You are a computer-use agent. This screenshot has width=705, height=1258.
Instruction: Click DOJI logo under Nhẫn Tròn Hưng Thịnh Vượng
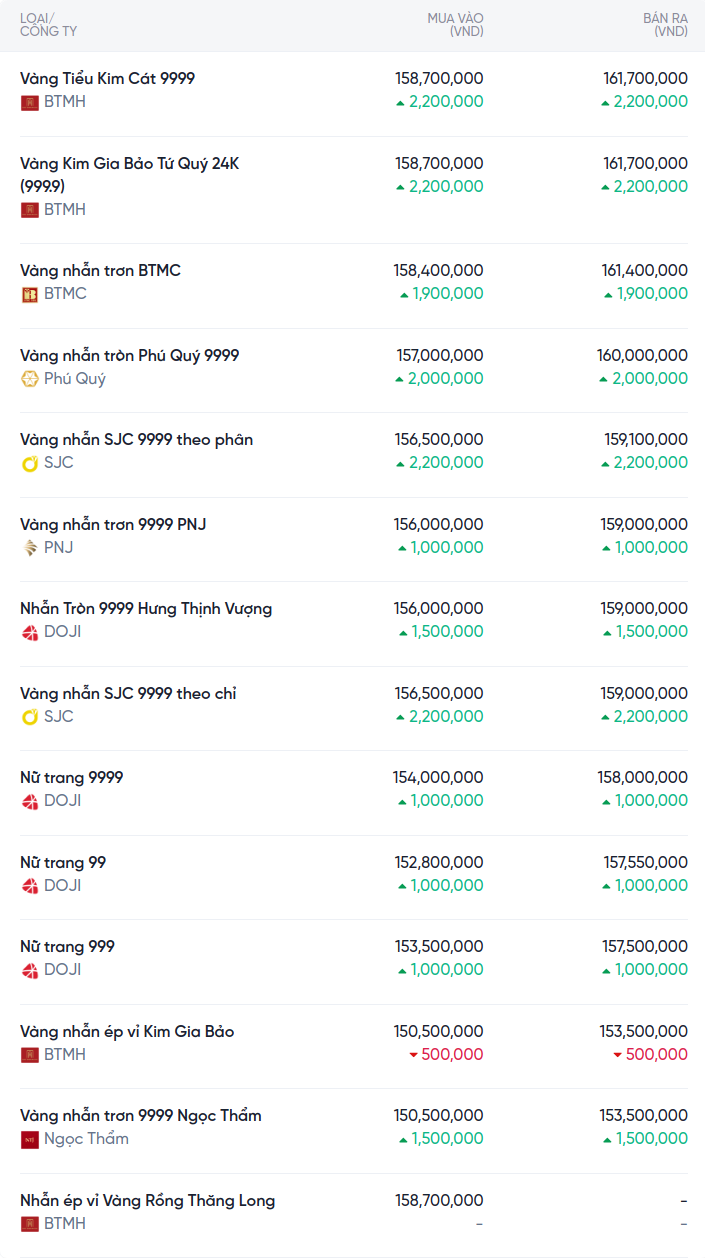(x=30, y=632)
